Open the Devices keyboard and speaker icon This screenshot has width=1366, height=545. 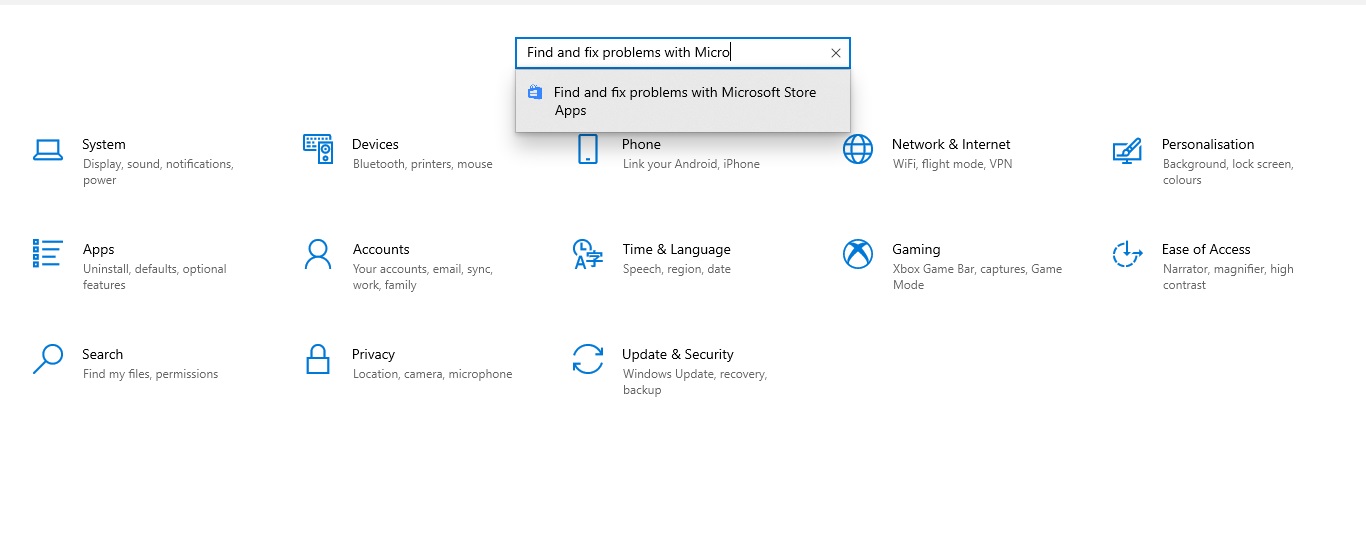[x=318, y=149]
